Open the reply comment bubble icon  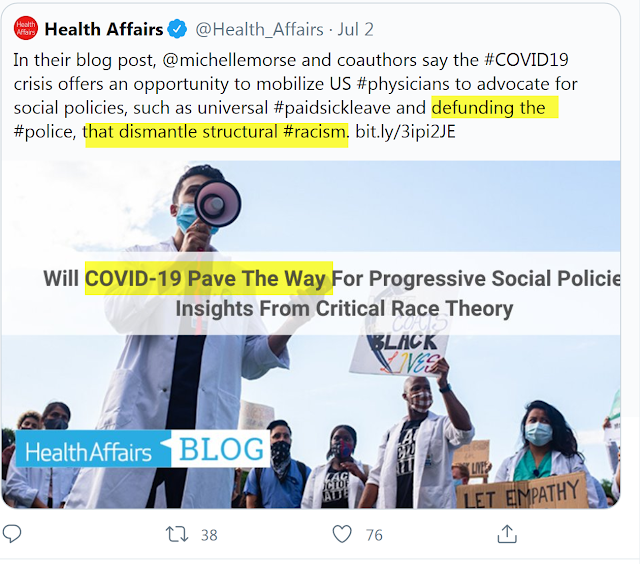point(12,534)
